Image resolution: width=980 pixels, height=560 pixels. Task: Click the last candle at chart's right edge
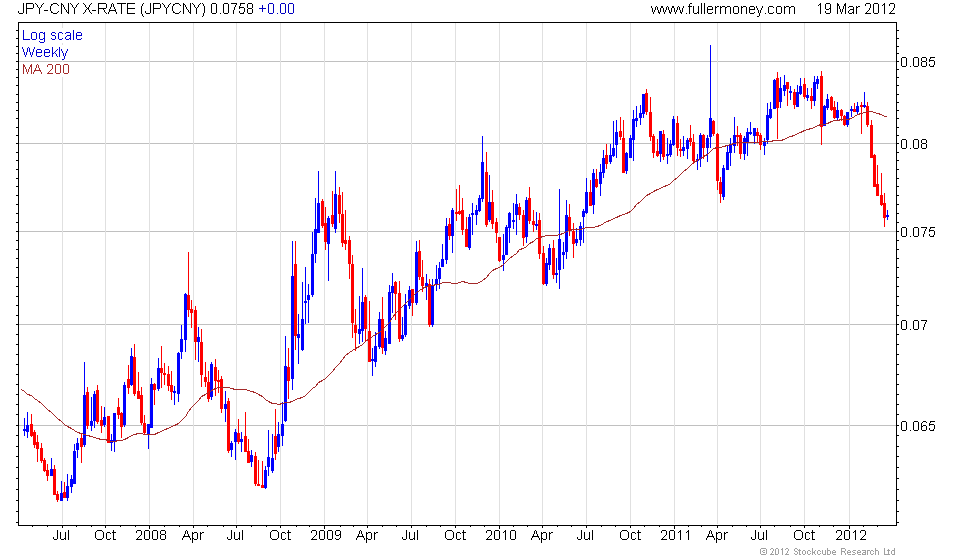tap(888, 216)
